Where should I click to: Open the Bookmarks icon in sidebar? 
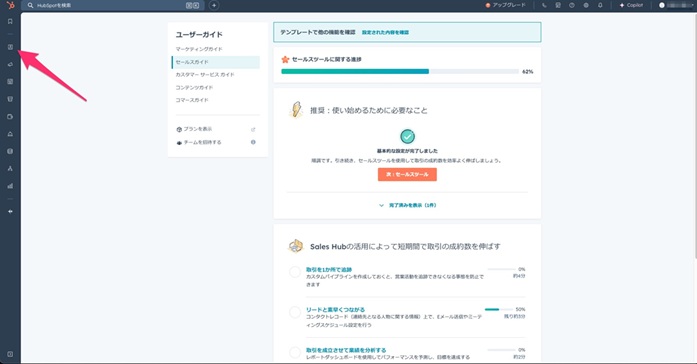(x=10, y=22)
